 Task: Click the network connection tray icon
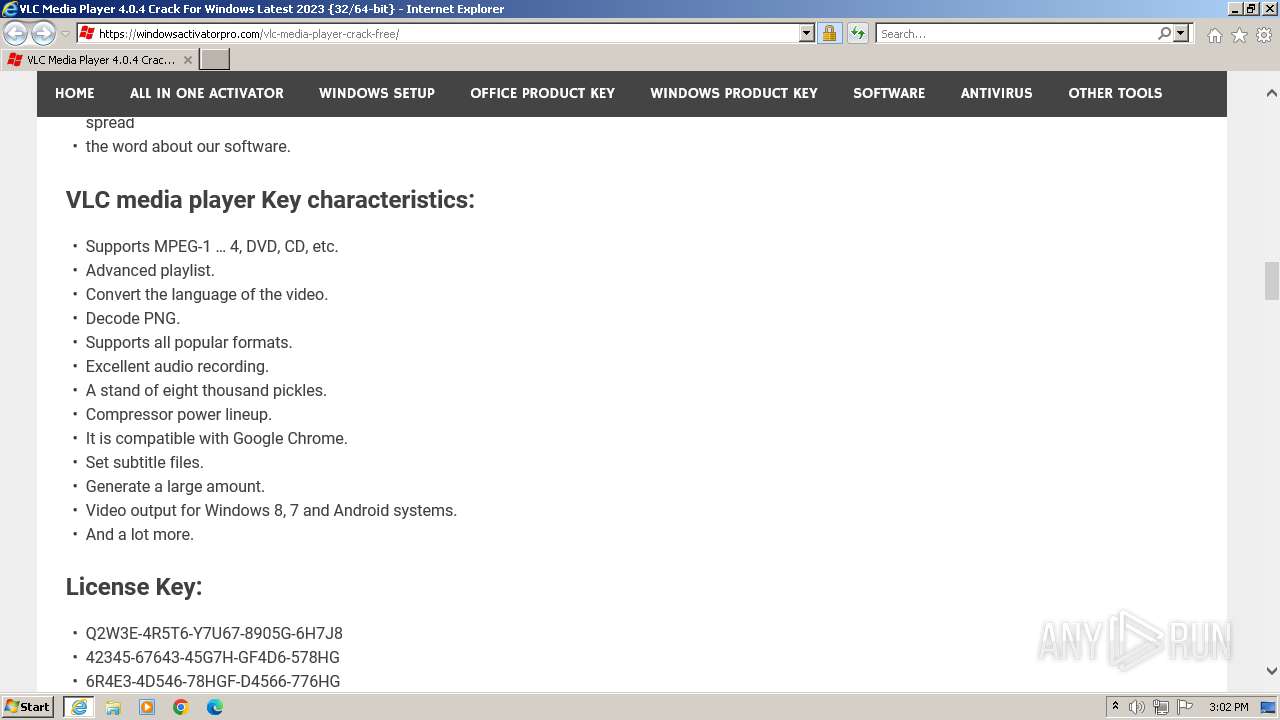point(1161,707)
